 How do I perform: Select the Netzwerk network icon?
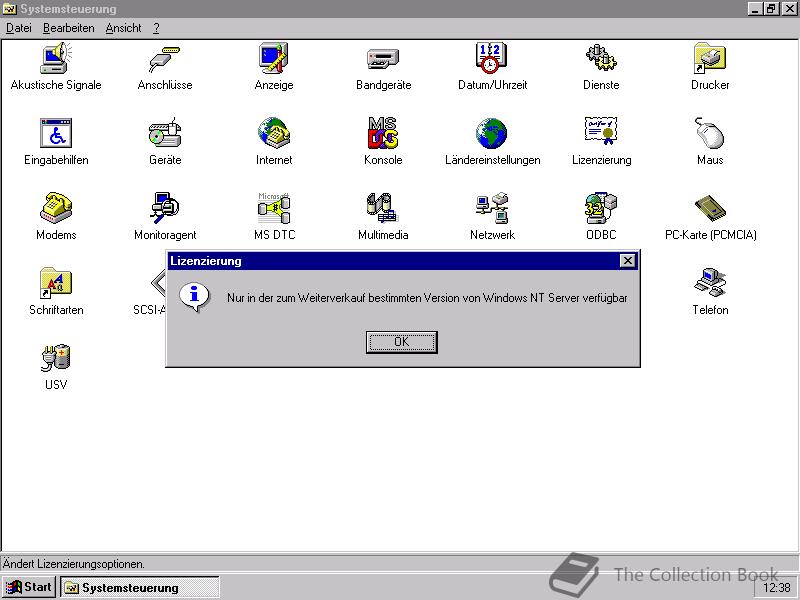tap(492, 208)
